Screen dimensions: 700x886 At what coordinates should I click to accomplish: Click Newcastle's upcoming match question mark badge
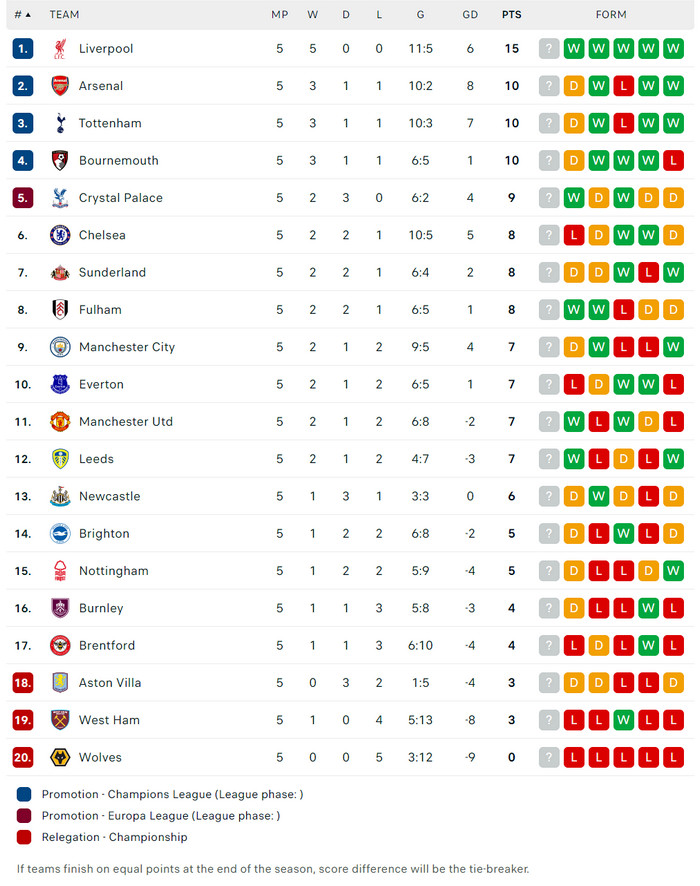548,496
